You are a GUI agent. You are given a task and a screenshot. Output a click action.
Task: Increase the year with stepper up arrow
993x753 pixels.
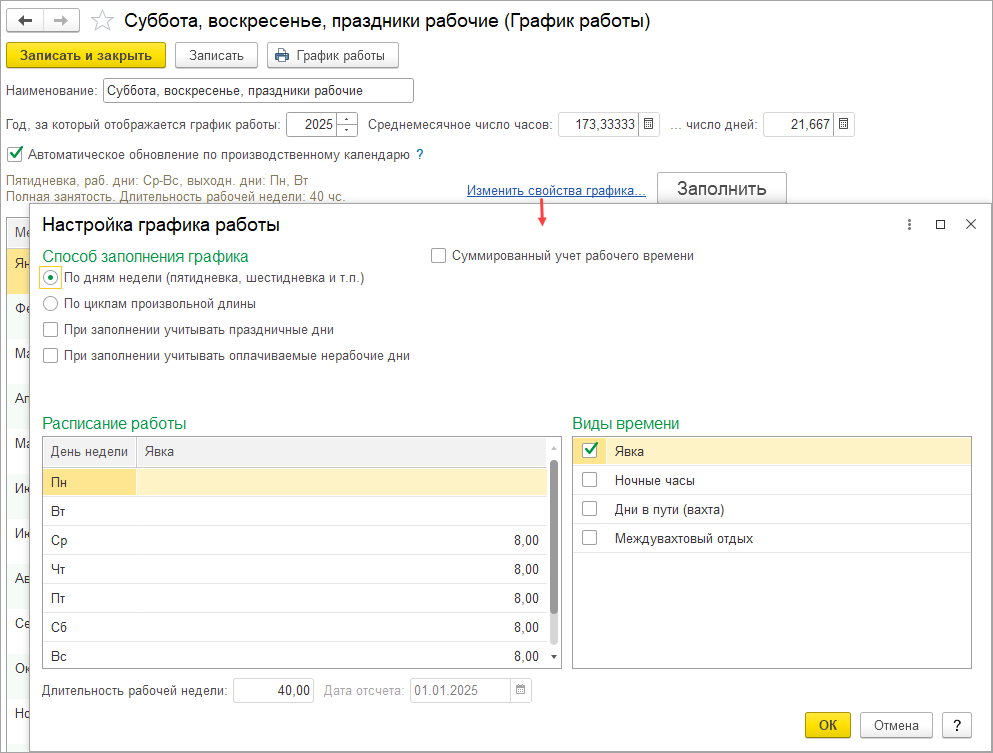(347, 120)
